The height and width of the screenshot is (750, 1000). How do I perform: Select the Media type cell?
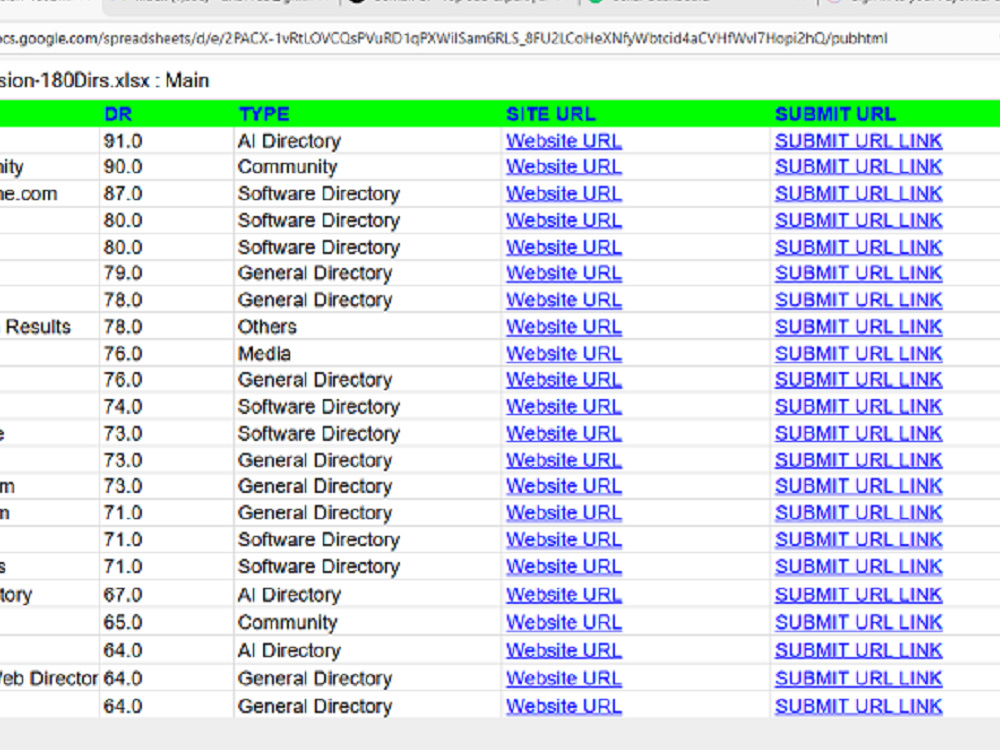click(368, 353)
